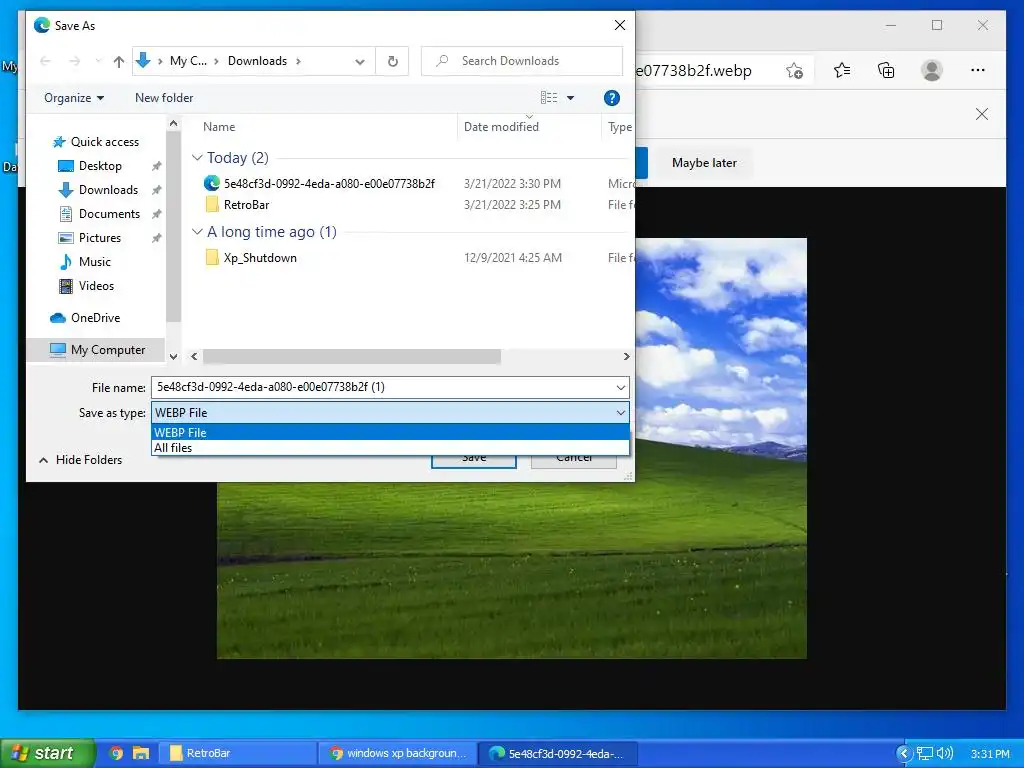Click the Downloads breadcrumb in address bar
Image resolution: width=1024 pixels, height=768 pixels.
click(257, 61)
